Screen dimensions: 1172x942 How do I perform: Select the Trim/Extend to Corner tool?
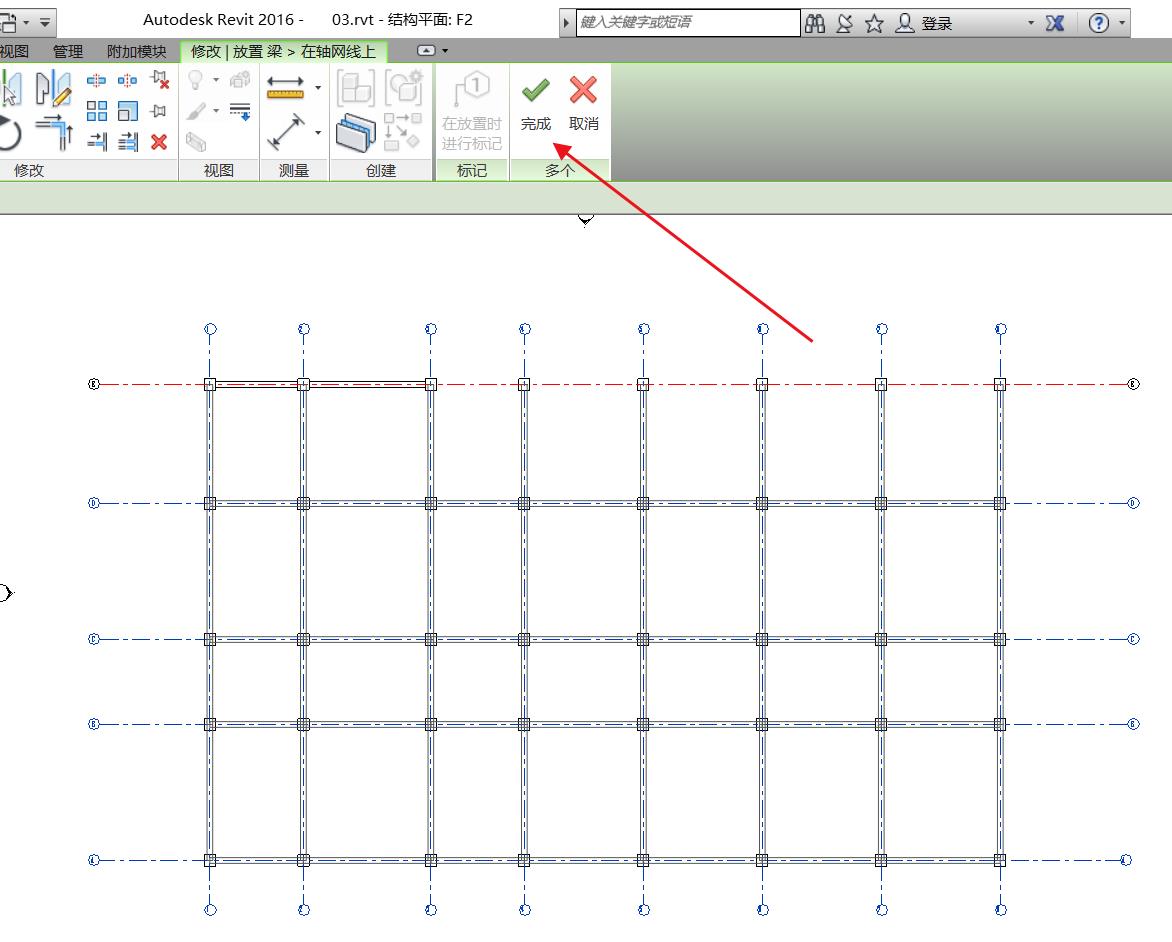tap(54, 130)
